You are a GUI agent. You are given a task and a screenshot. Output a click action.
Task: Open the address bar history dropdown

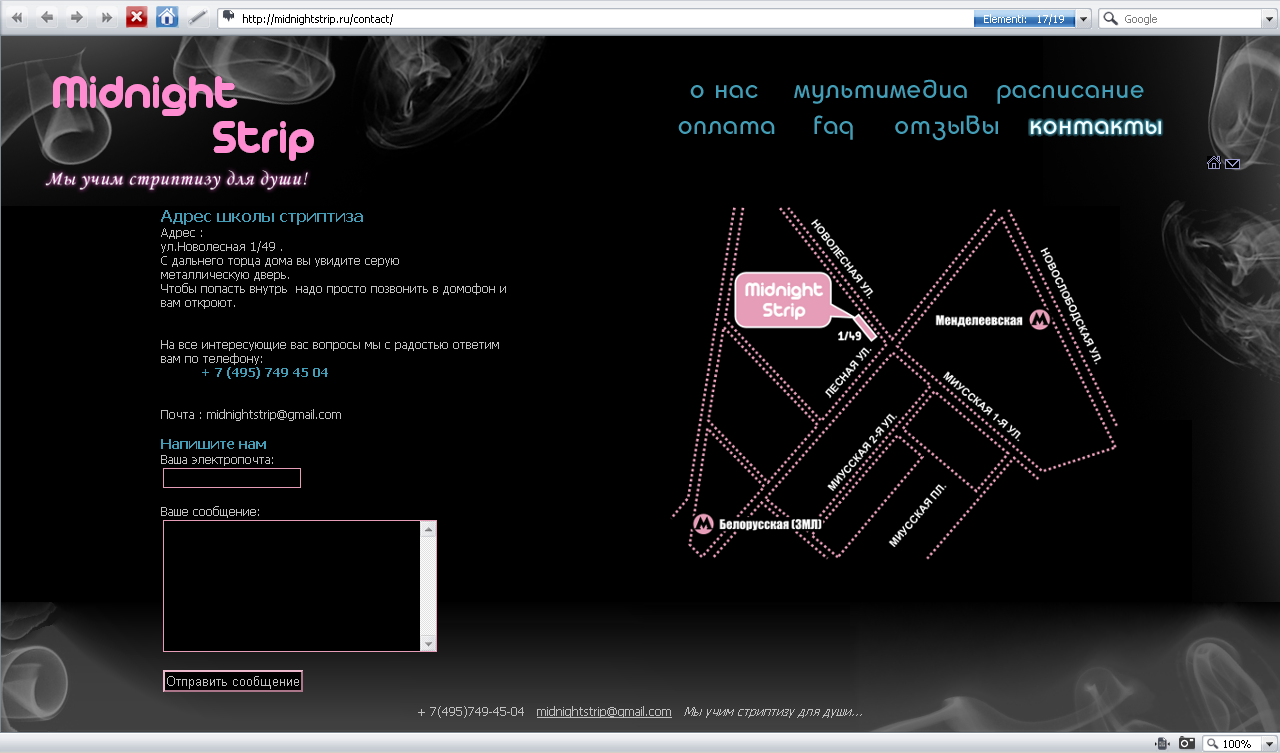tap(1084, 19)
